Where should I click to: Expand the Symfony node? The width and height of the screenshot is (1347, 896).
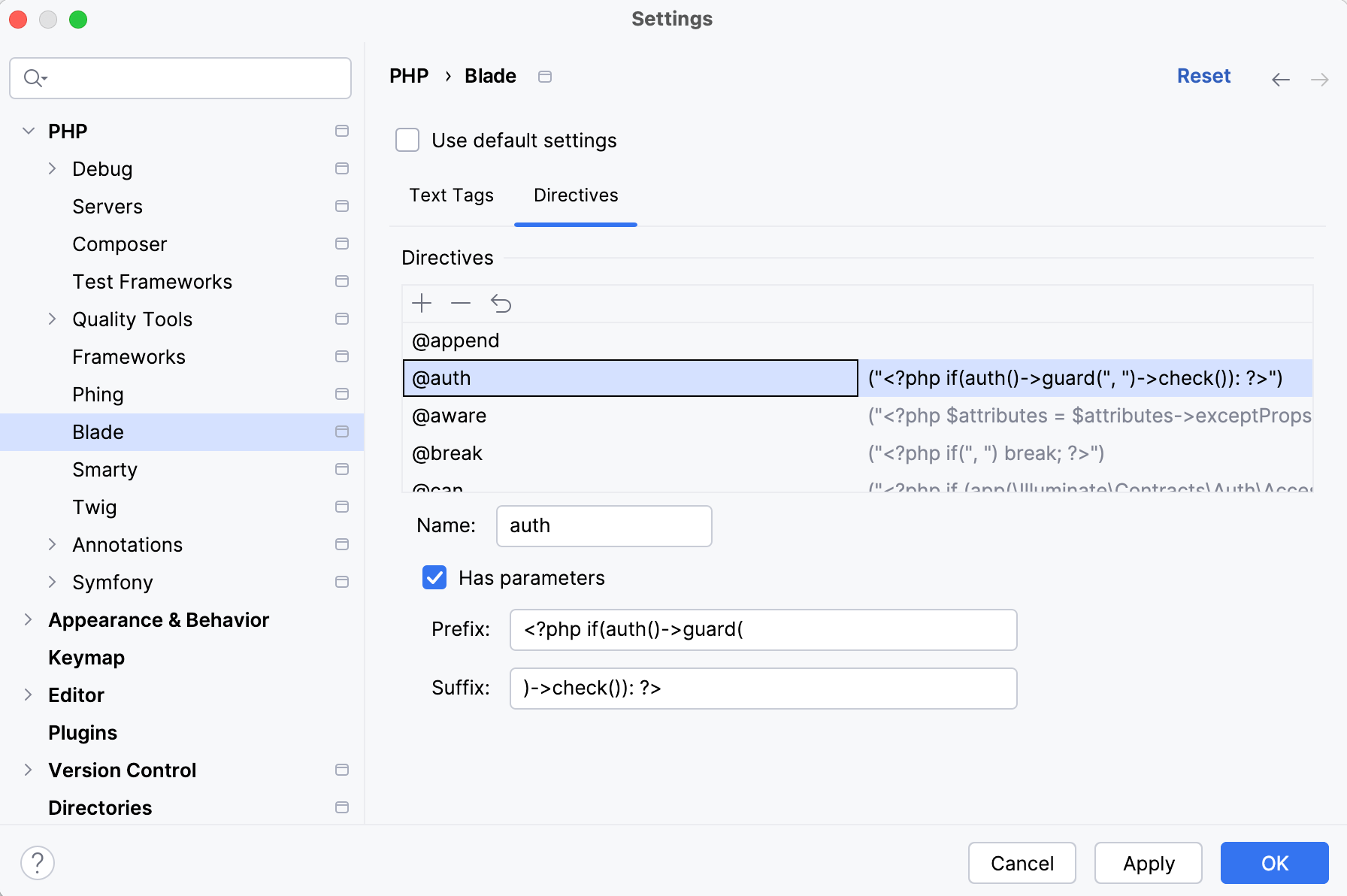53,582
